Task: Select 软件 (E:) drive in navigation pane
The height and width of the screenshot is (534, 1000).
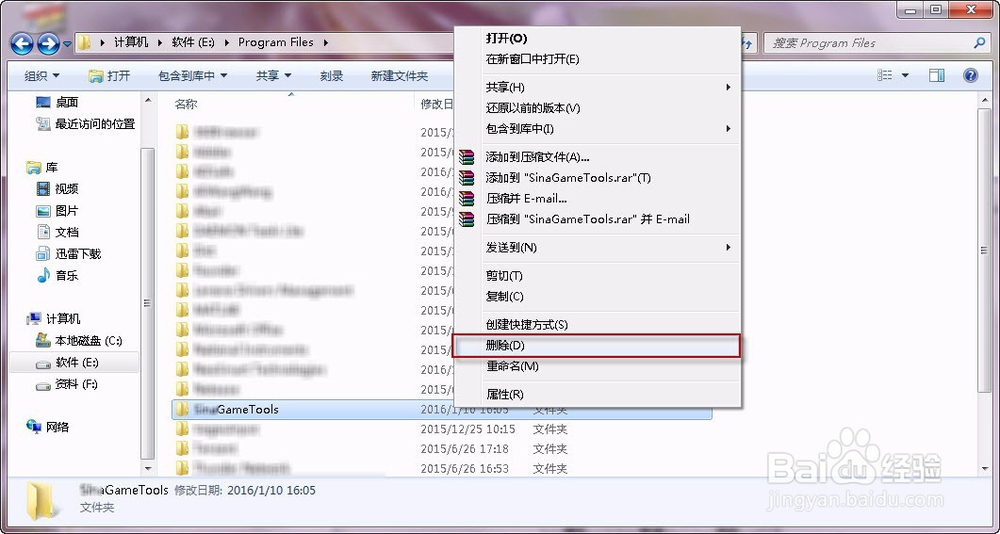Action: click(74, 362)
